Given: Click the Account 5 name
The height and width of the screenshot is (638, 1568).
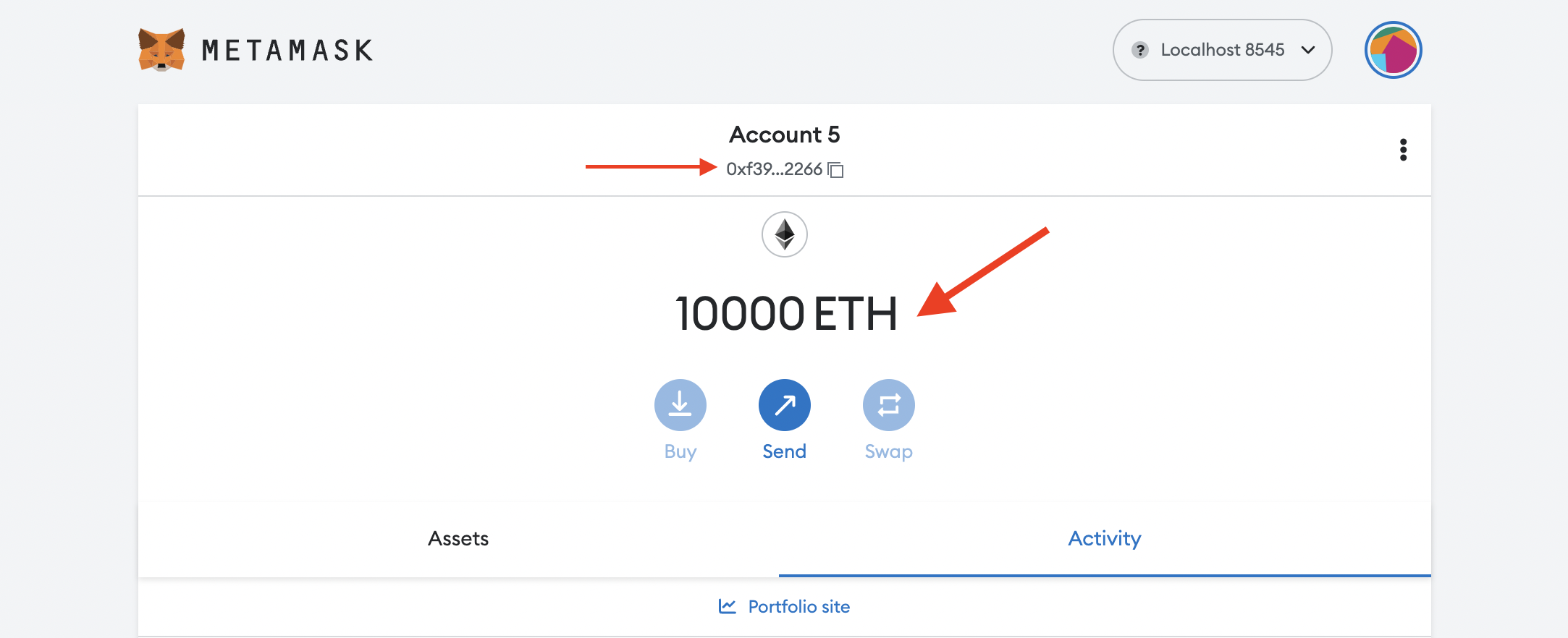Looking at the screenshot, I should pos(784,135).
